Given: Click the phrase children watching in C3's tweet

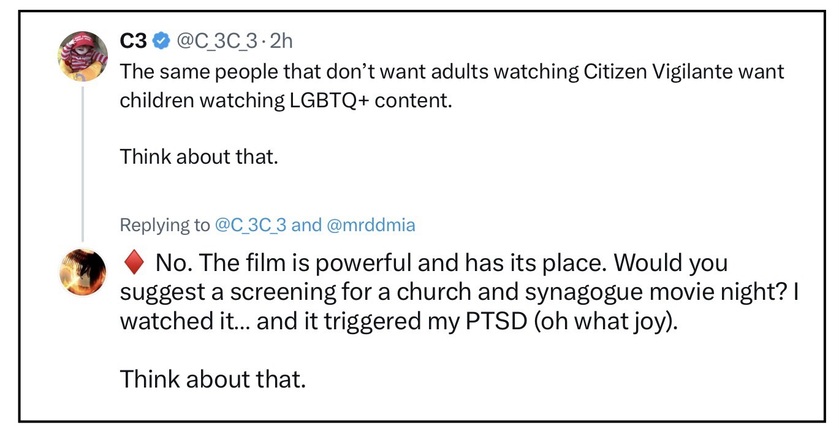Looking at the screenshot, I should (202, 101).
